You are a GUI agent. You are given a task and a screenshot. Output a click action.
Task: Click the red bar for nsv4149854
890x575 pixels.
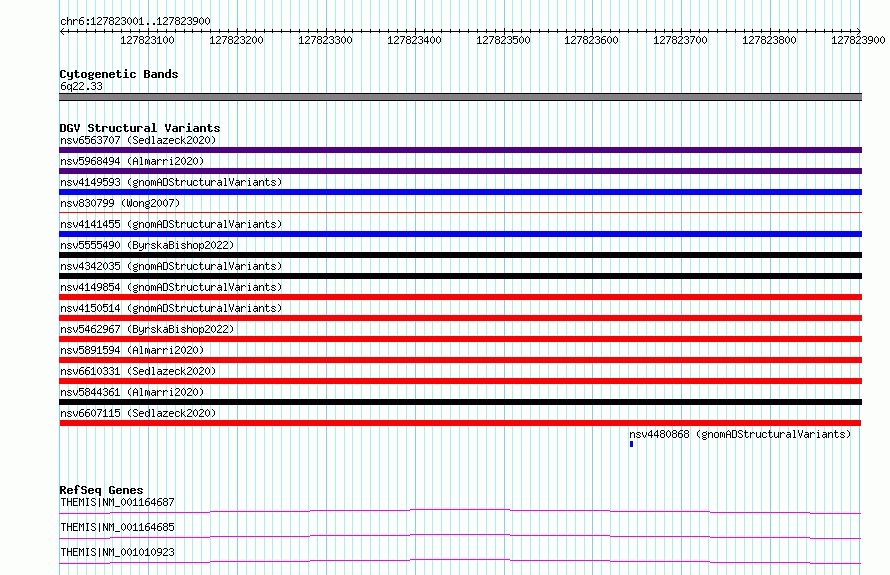tap(460, 297)
